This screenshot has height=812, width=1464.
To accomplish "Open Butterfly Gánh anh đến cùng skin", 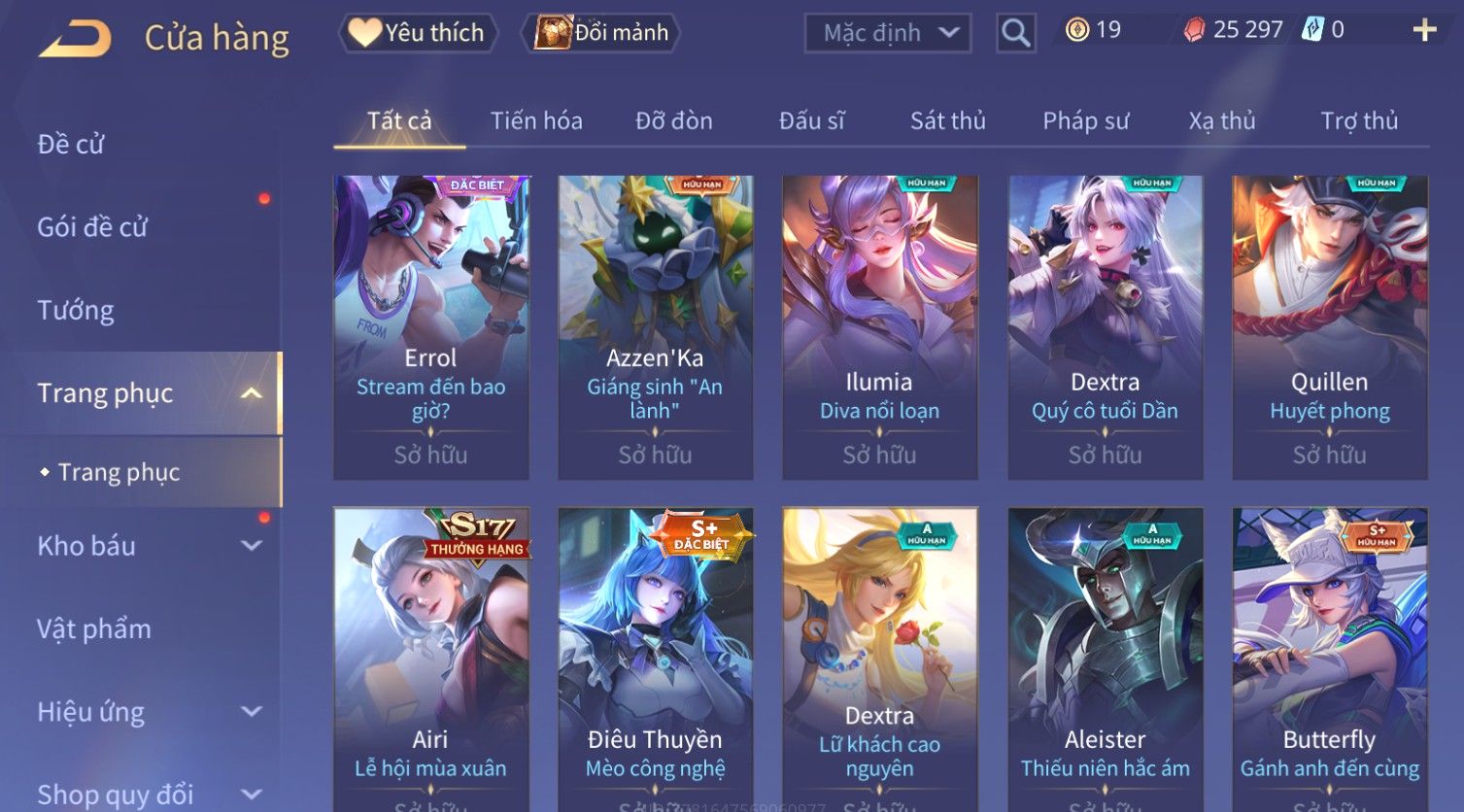I will tap(1329, 660).
